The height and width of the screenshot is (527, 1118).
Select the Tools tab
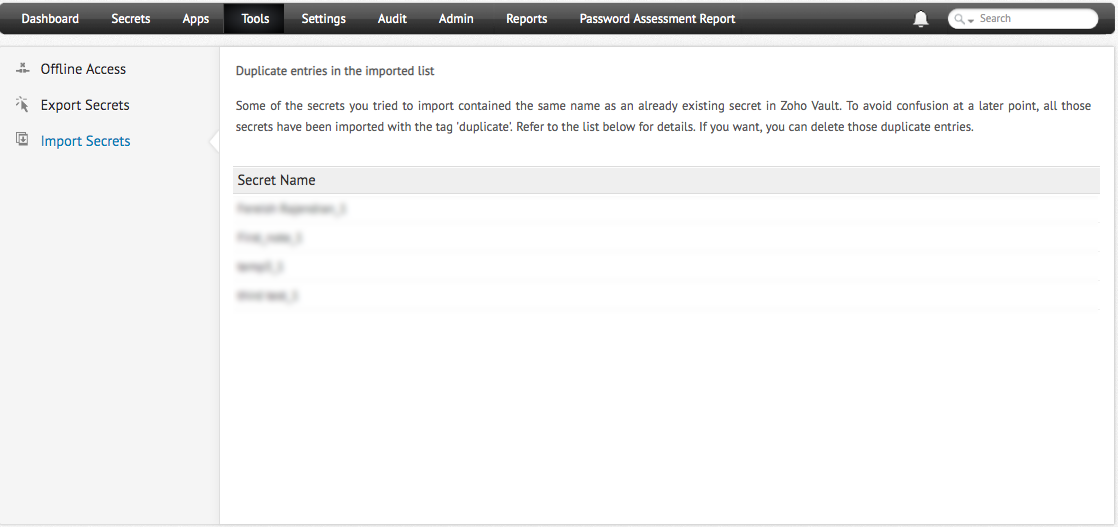pos(255,19)
